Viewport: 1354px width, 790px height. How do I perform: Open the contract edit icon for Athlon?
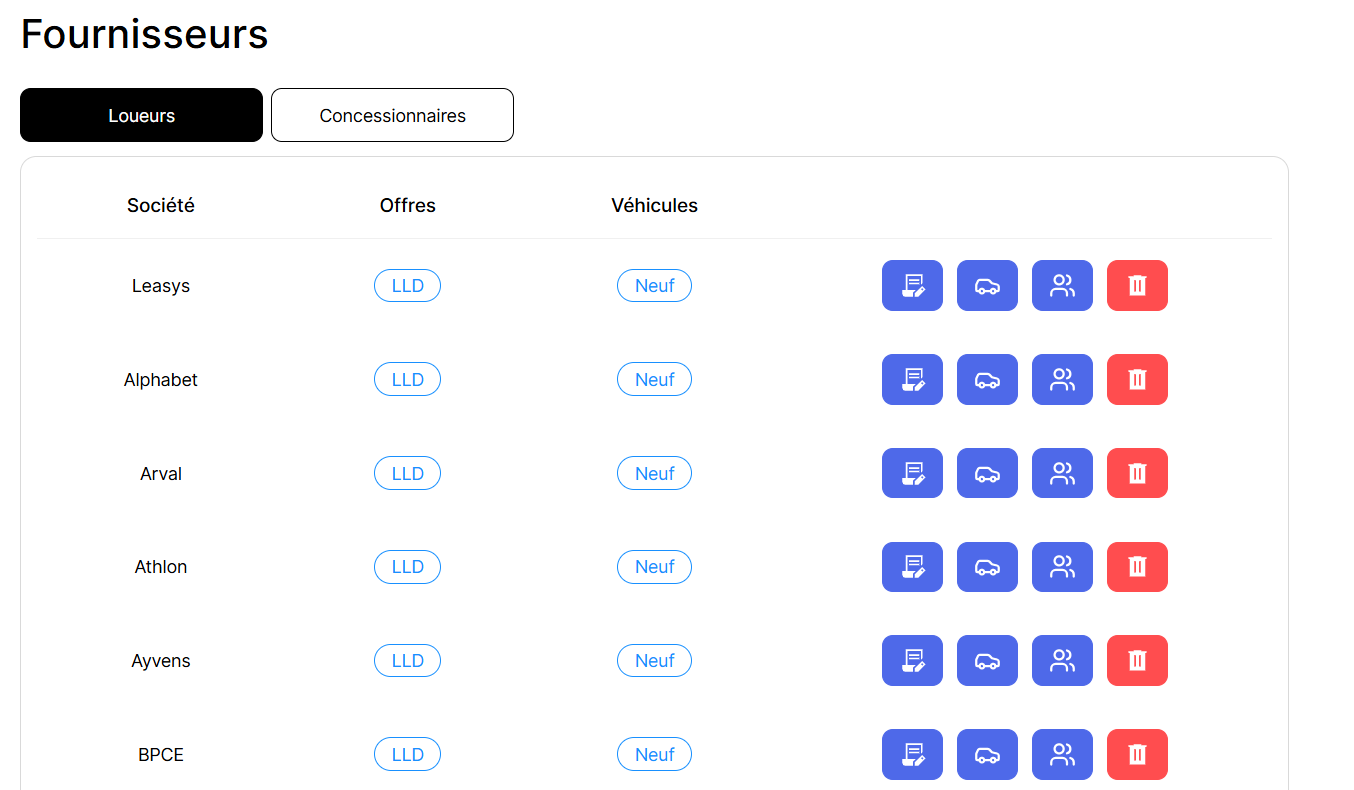[x=912, y=567]
